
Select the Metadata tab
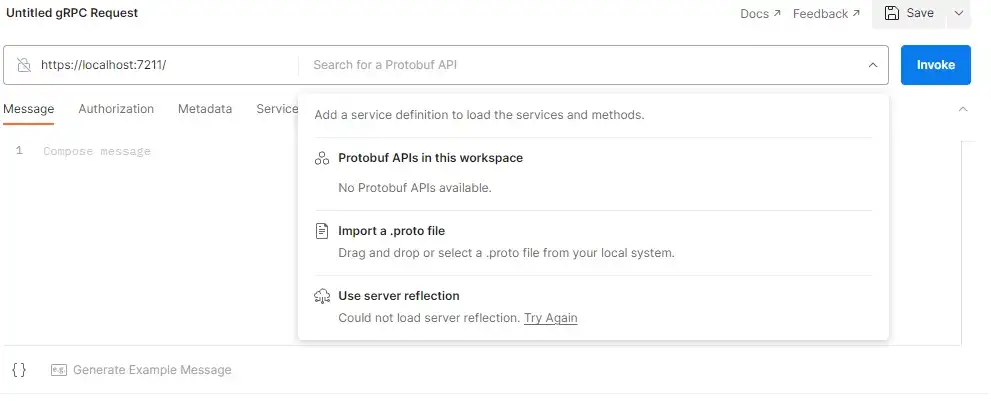(205, 109)
